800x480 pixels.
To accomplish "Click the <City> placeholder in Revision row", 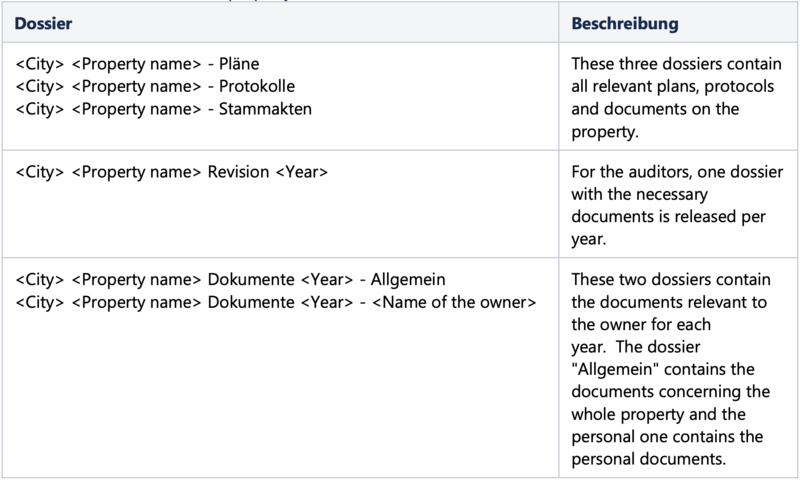I will (x=40, y=172).
